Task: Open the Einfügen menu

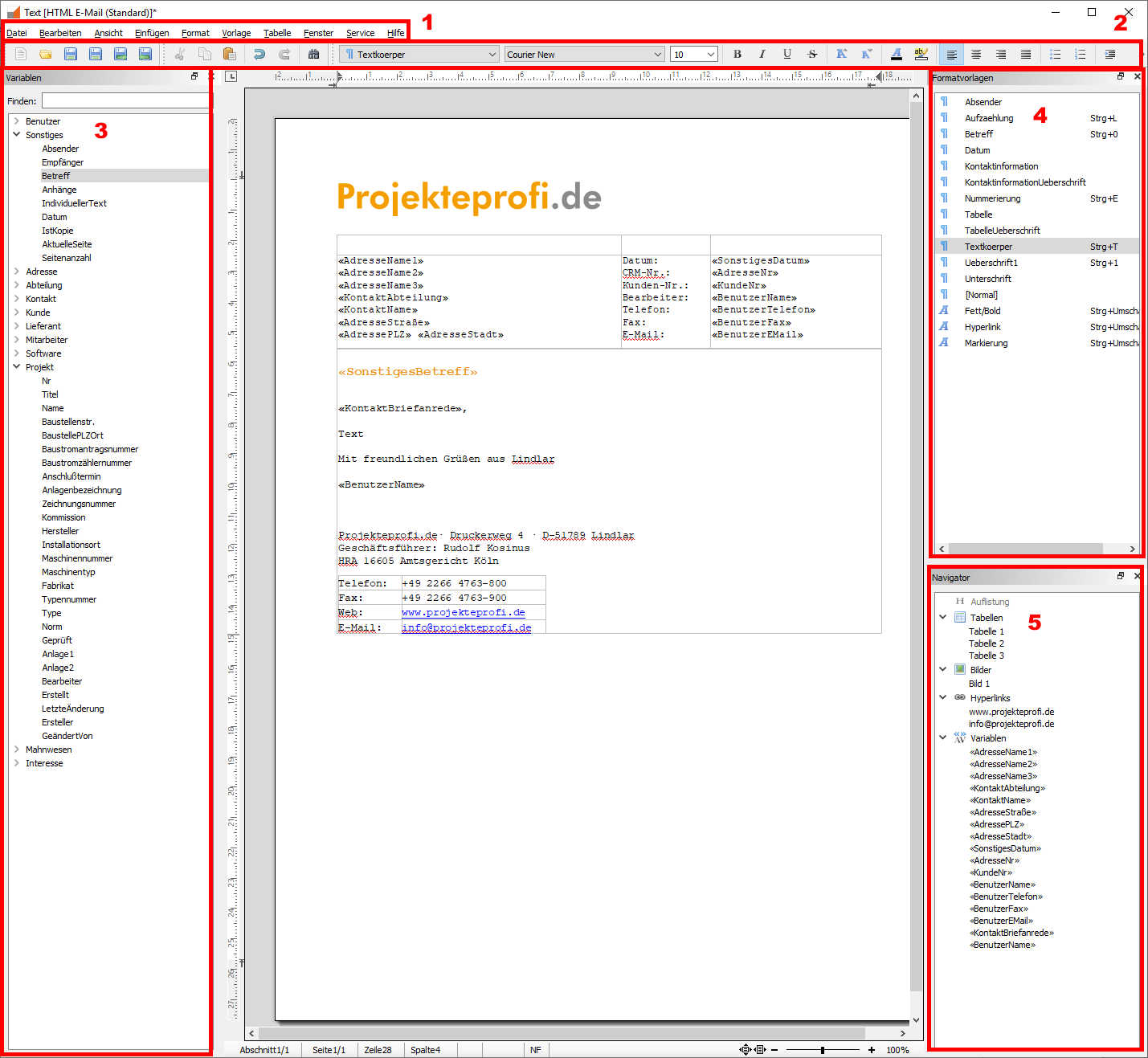Action: [x=152, y=33]
